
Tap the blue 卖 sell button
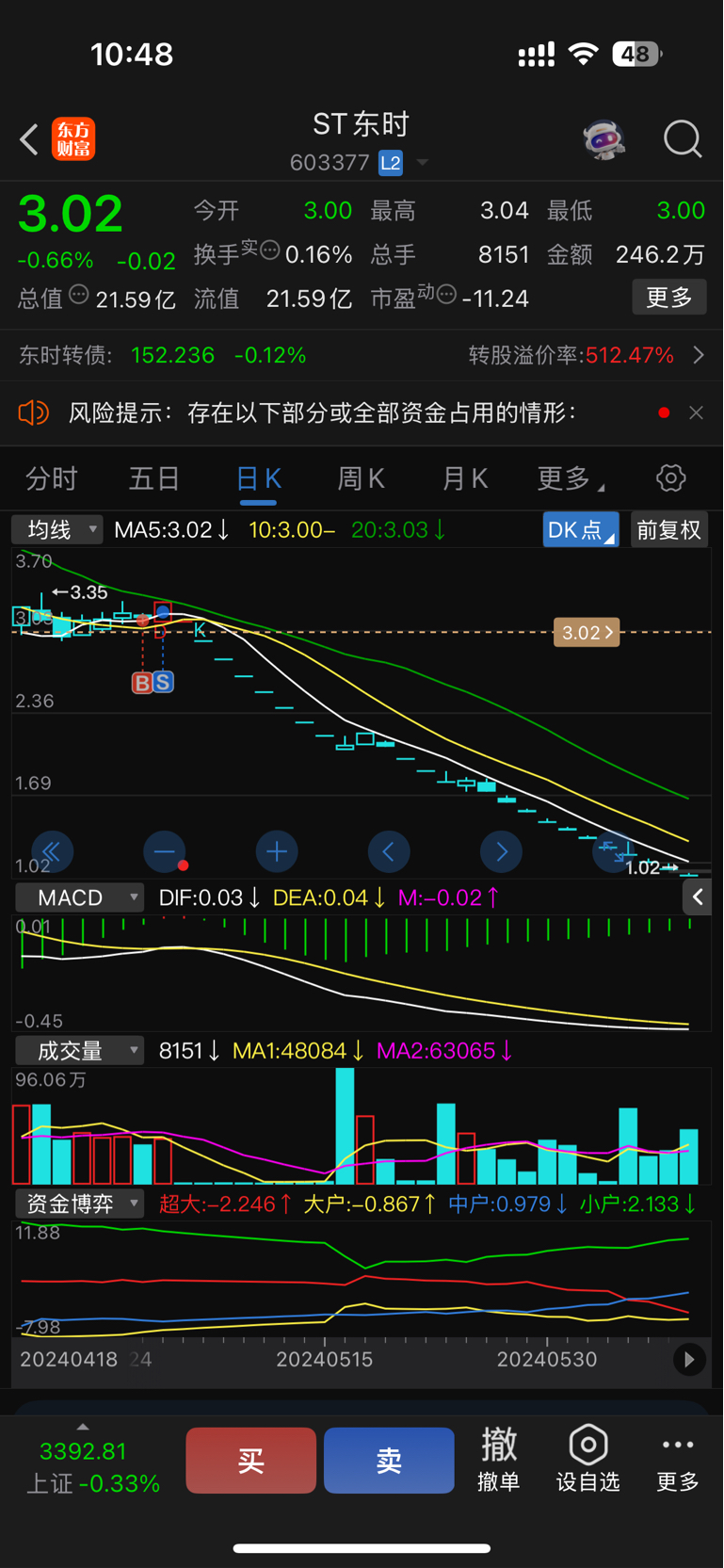coord(389,1461)
